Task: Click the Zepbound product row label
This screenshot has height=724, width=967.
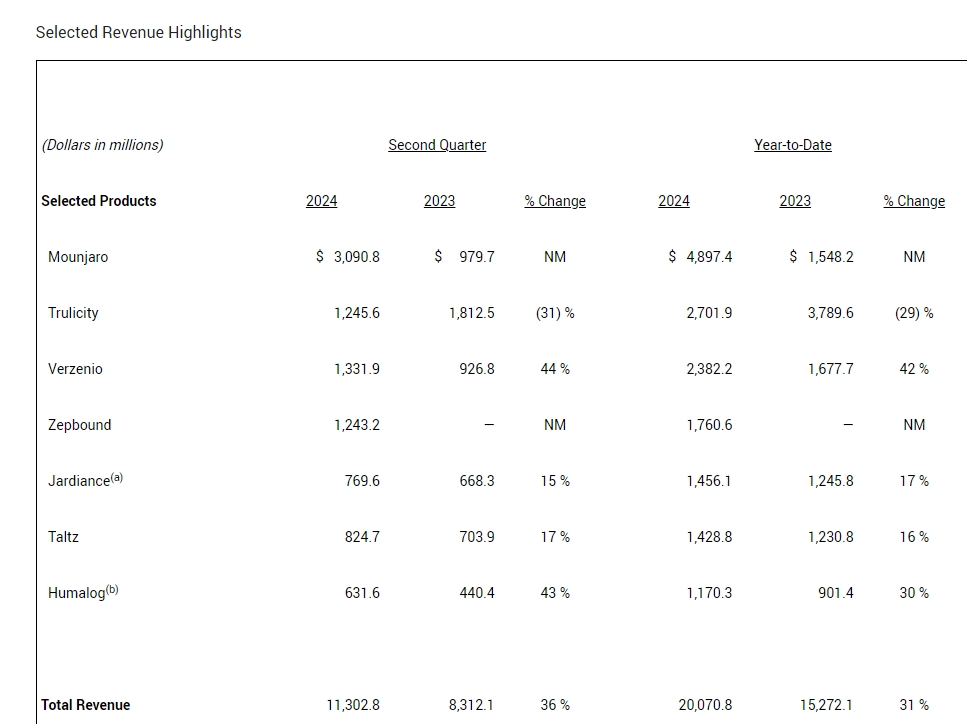Action: click(x=80, y=425)
